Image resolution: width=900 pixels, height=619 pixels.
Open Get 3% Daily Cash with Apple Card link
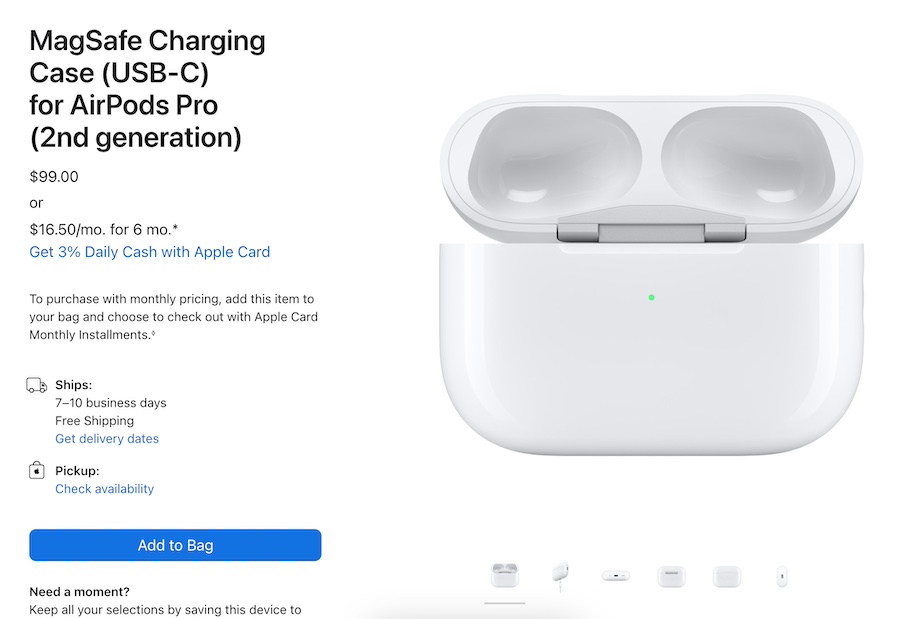coord(150,252)
